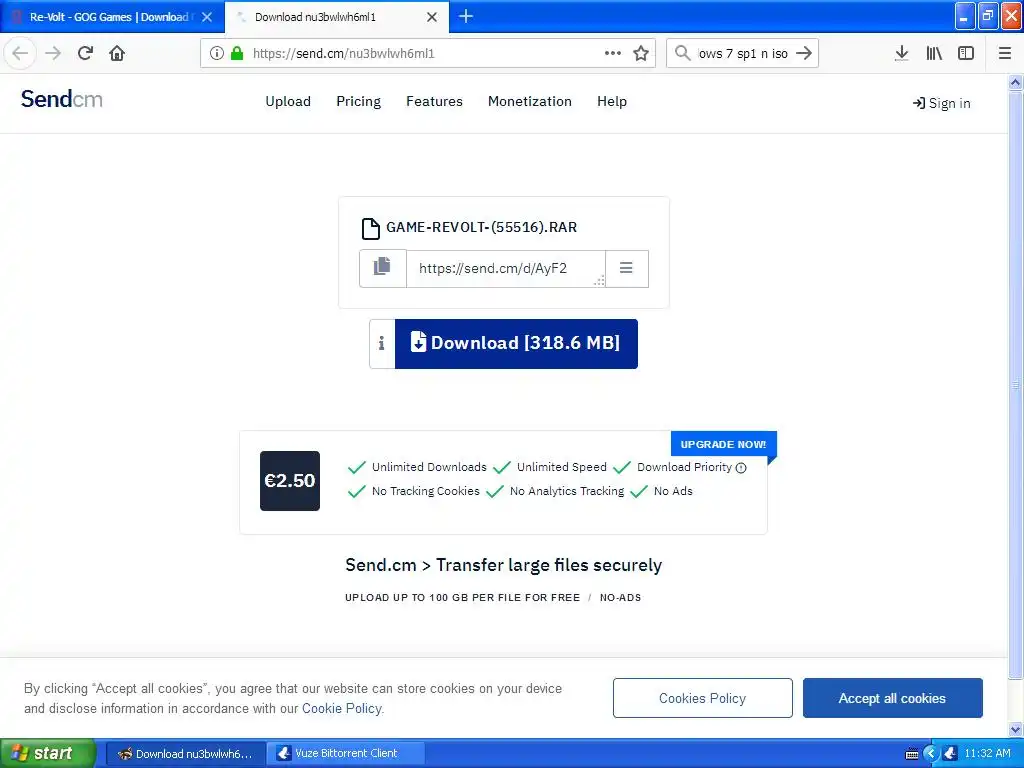Open the browser home page
This screenshot has height=768, width=1024.
117,53
